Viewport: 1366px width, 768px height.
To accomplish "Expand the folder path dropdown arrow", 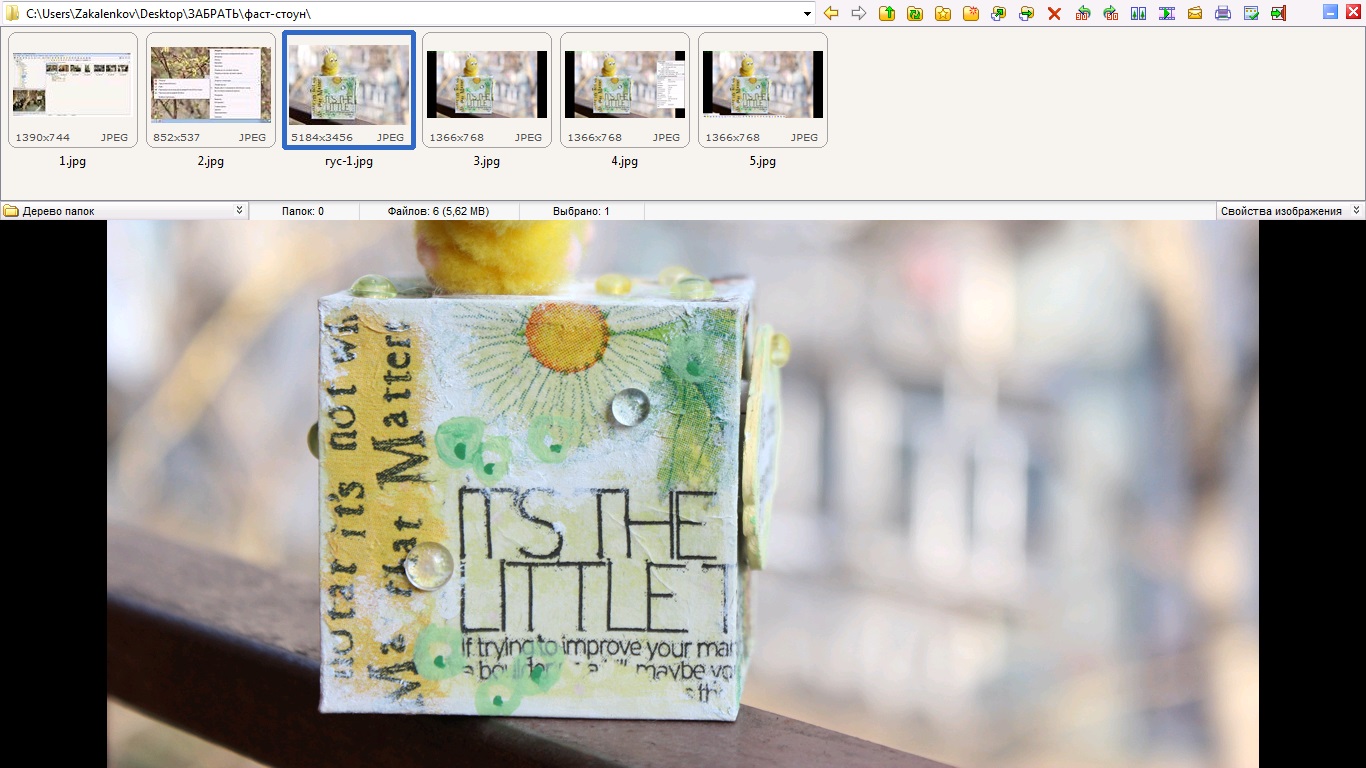I will (808, 14).
